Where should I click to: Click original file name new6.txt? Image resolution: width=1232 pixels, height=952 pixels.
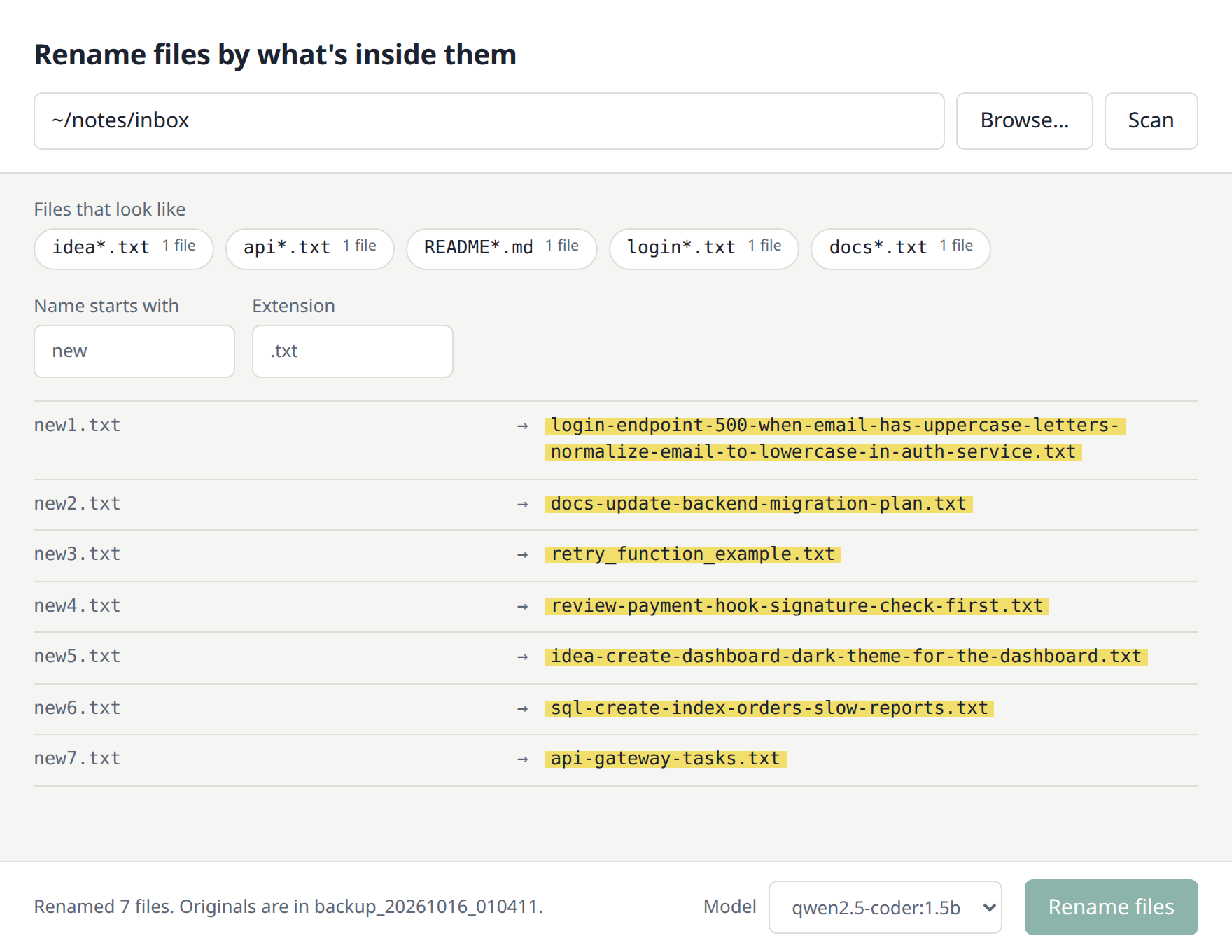pos(77,708)
